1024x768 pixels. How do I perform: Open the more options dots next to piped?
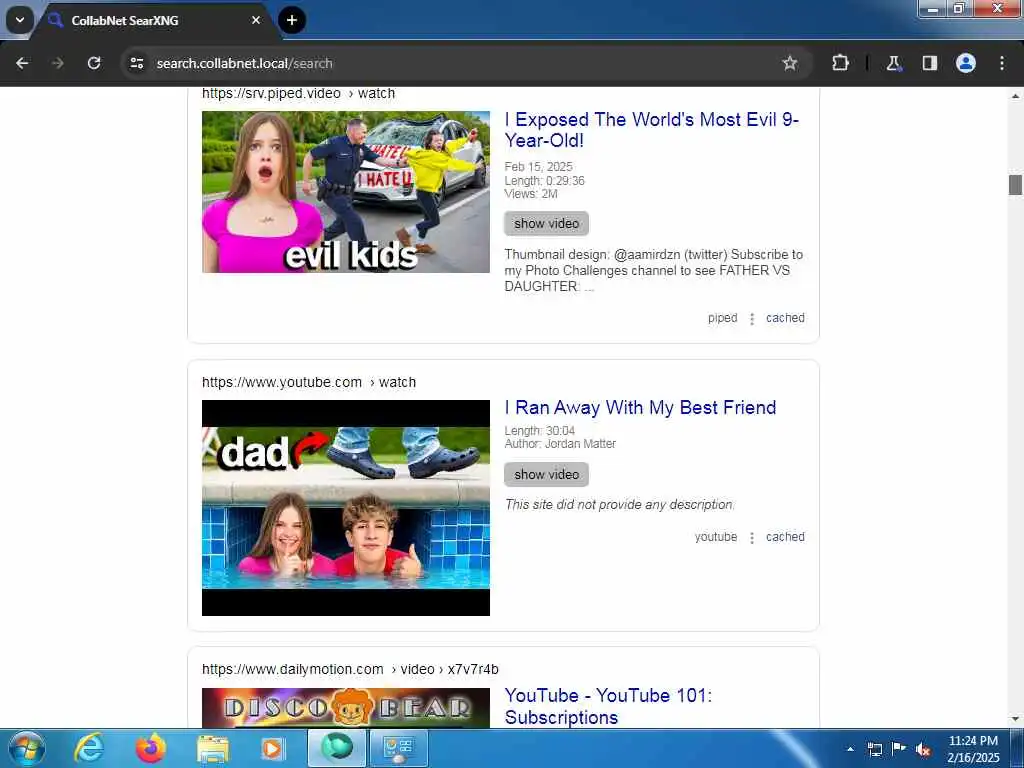pyautogui.click(x=752, y=319)
